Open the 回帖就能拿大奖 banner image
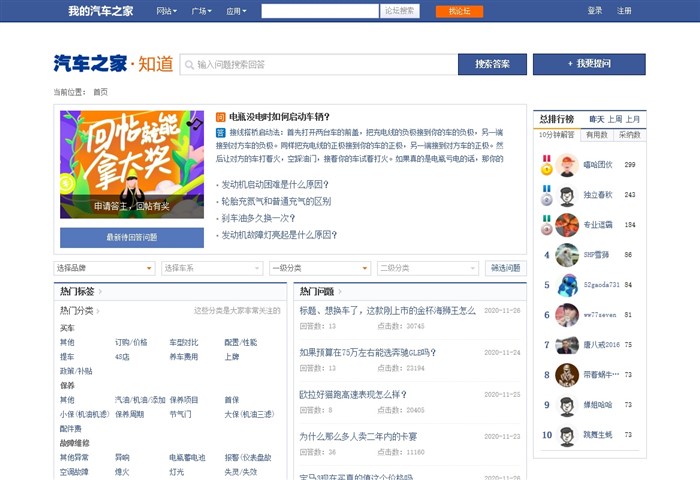Screen dimensions: 700x480 point(132,164)
